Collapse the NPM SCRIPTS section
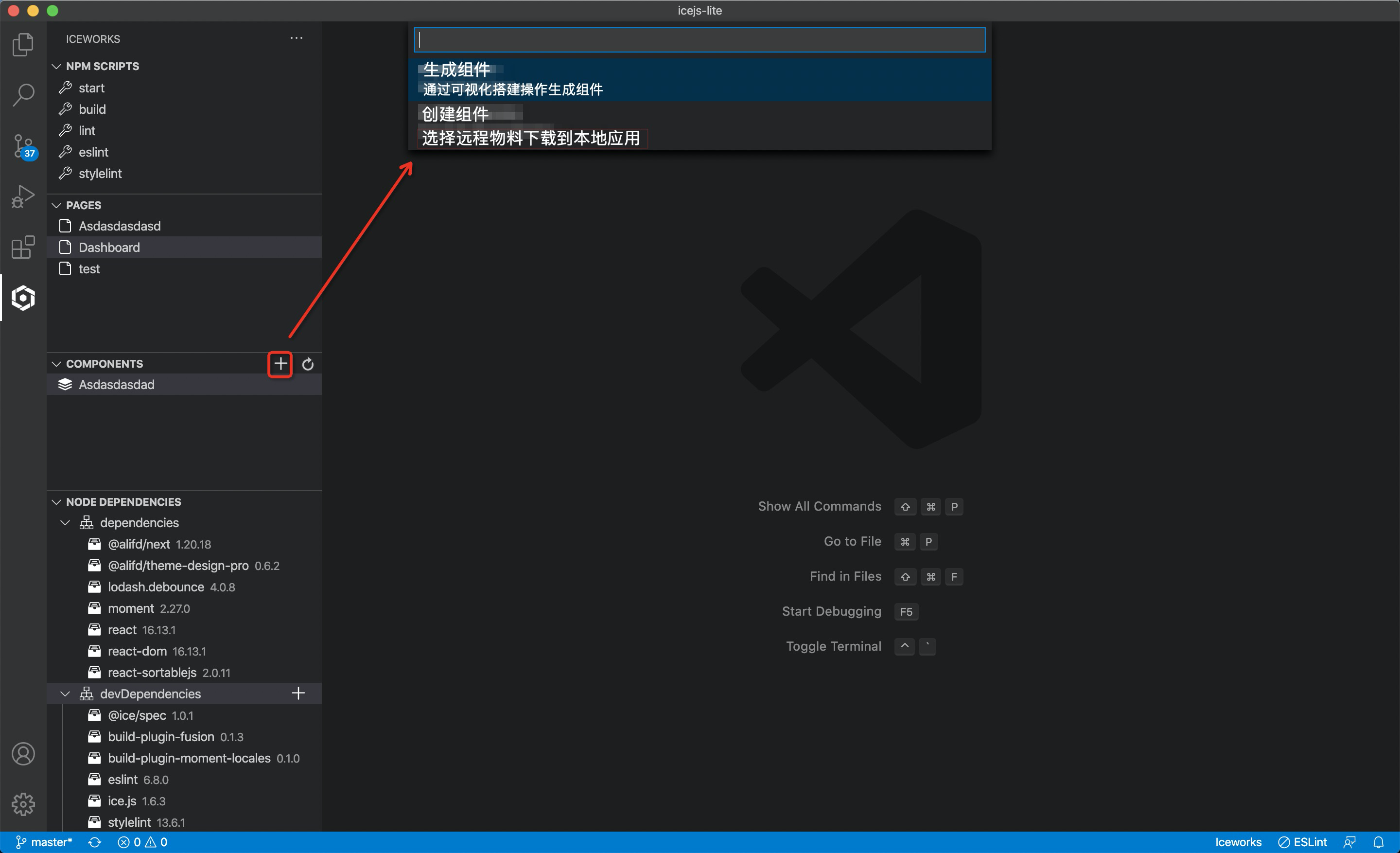The height and width of the screenshot is (853, 1400). tap(56, 66)
